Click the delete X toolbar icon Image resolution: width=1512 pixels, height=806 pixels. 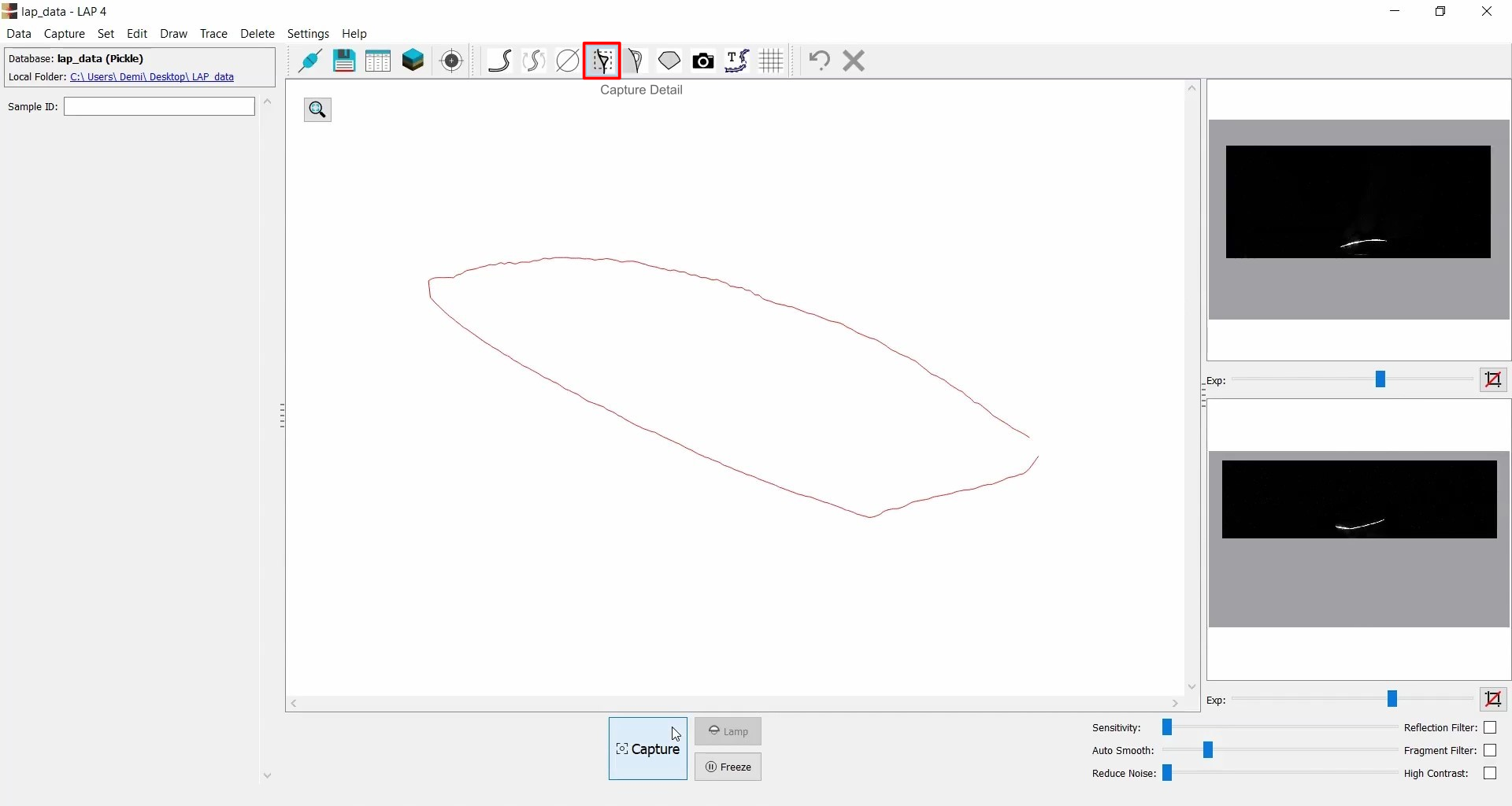point(854,61)
